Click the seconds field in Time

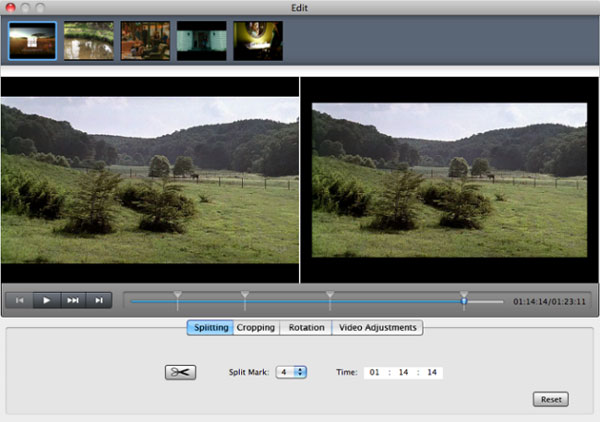(x=432, y=372)
